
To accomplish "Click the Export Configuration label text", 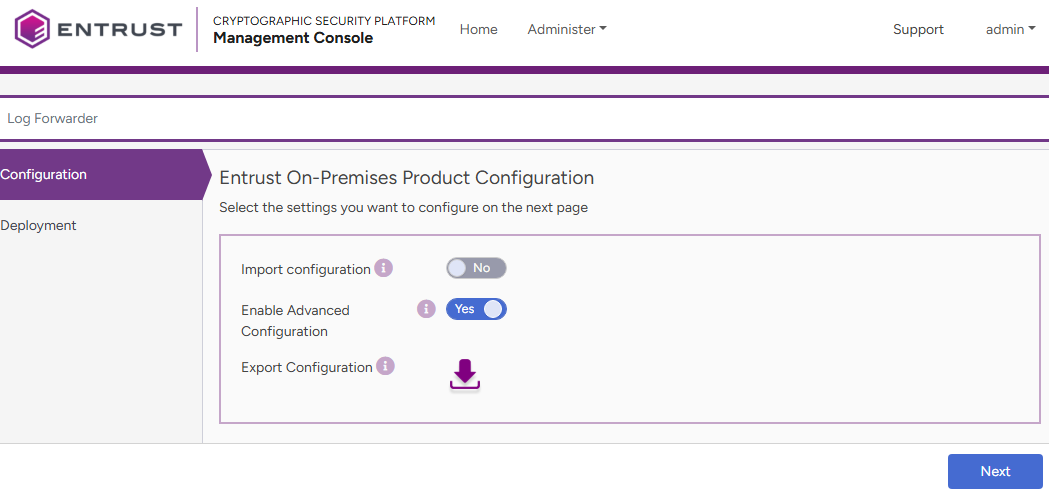I will 306,368.
